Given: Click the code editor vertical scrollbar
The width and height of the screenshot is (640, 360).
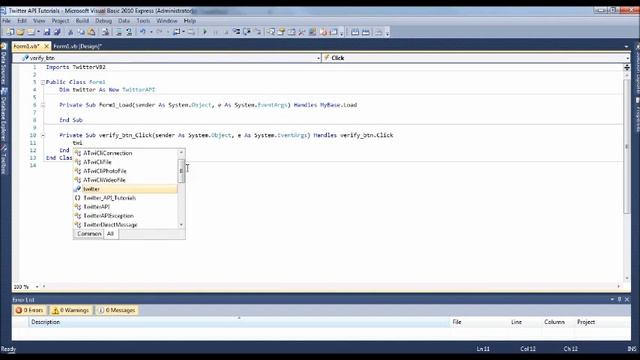Looking at the screenshot, I should 627,147.
